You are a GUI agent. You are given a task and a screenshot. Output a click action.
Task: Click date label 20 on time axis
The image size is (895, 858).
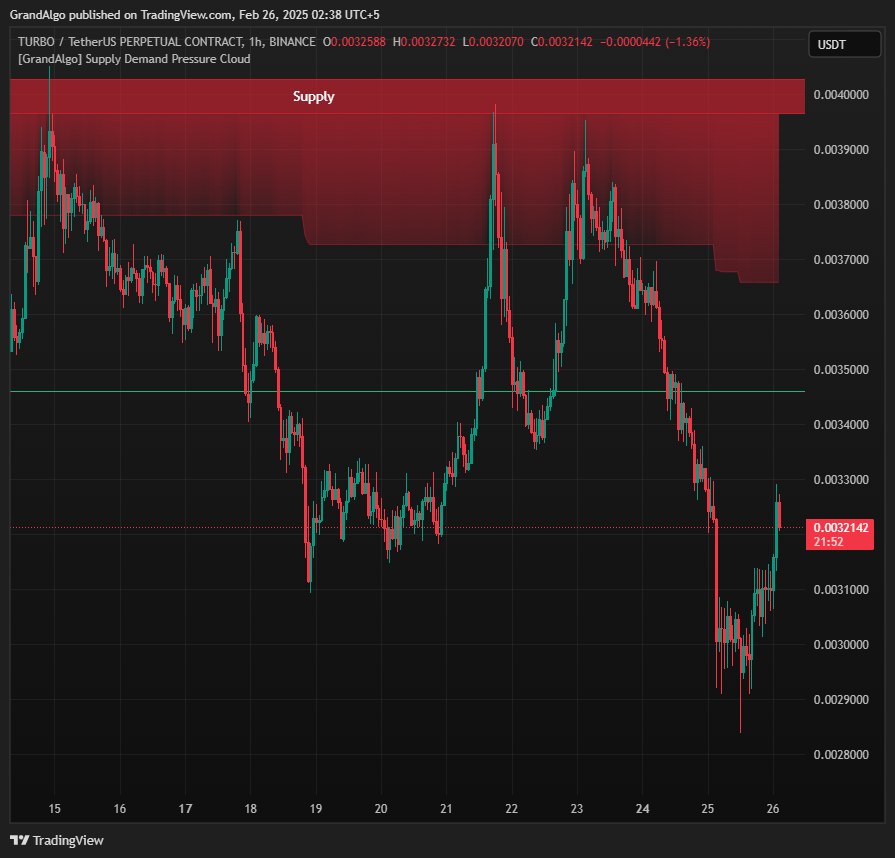point(381,808)
